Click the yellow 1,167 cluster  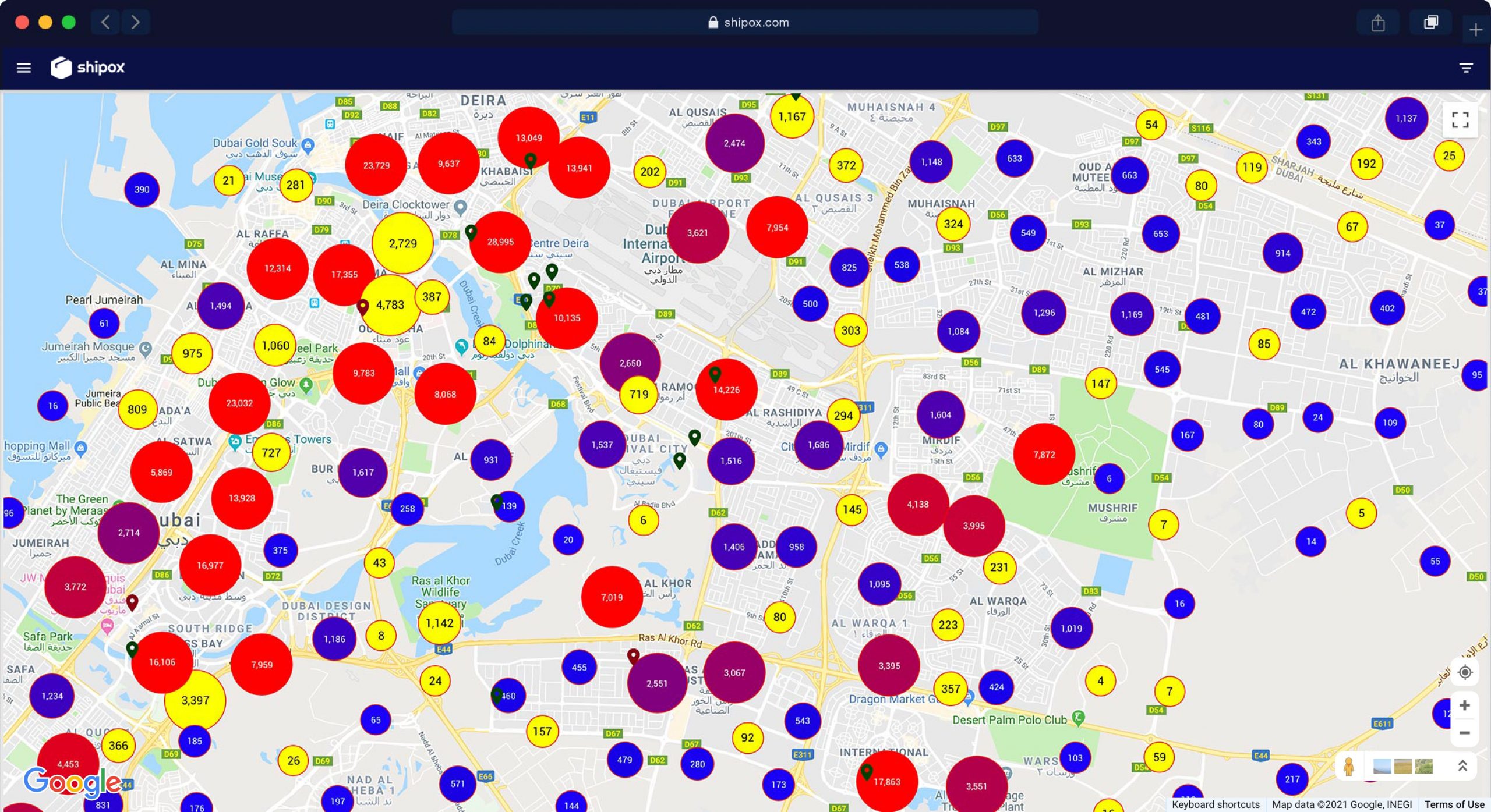pyautogui.click(x=792, y=116)
